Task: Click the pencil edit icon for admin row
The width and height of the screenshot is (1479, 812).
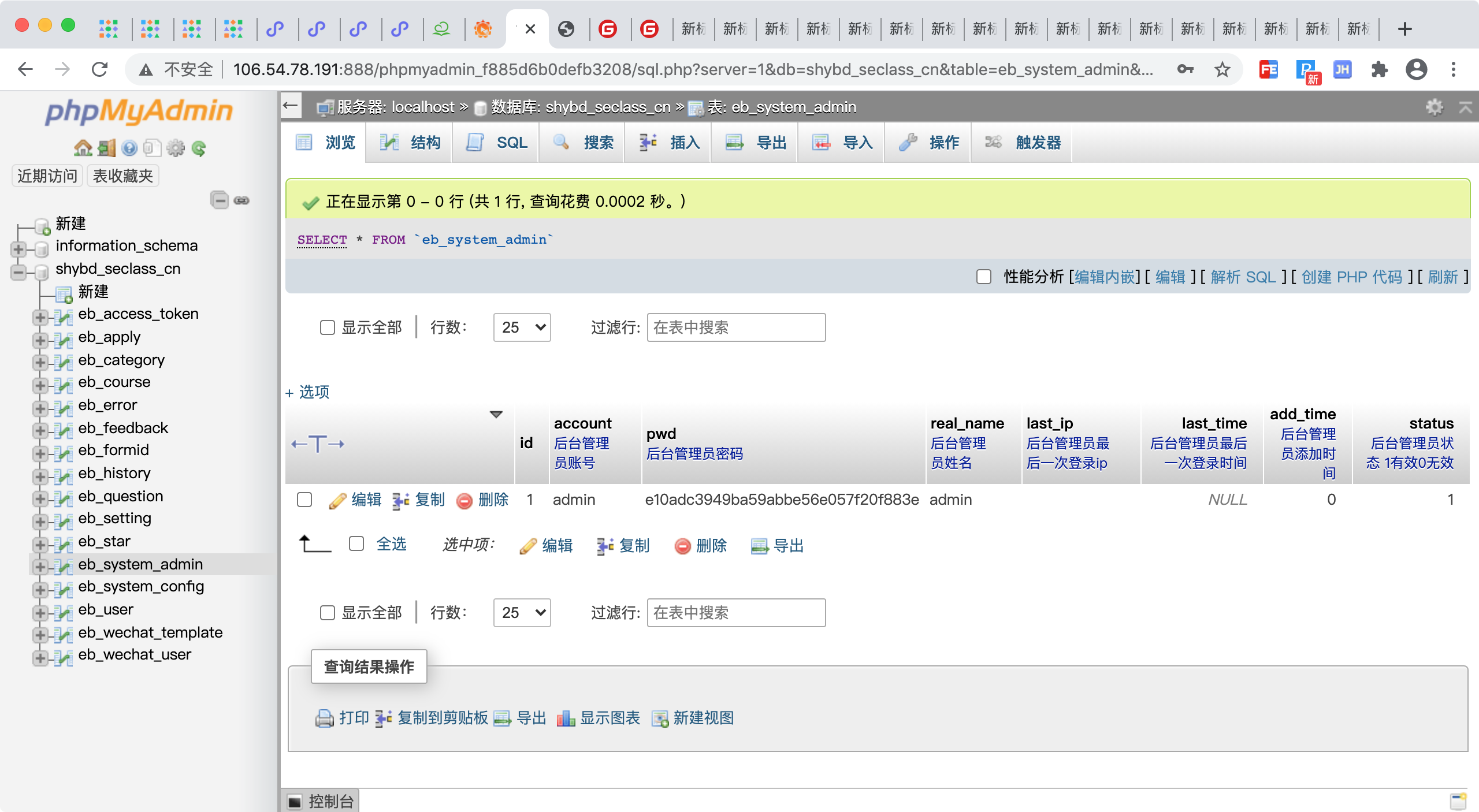Action: (337, 500)
